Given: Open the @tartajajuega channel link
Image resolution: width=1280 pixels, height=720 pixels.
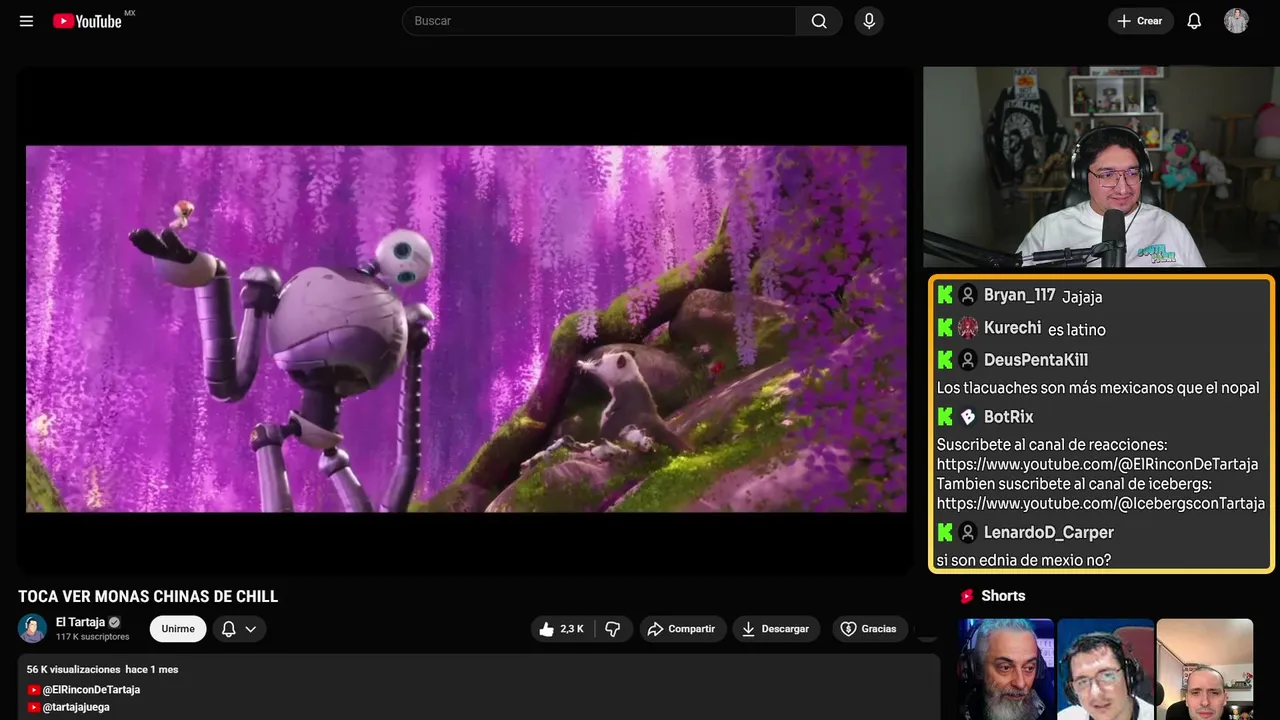Looking at the screenshot, I should point(76,707).
